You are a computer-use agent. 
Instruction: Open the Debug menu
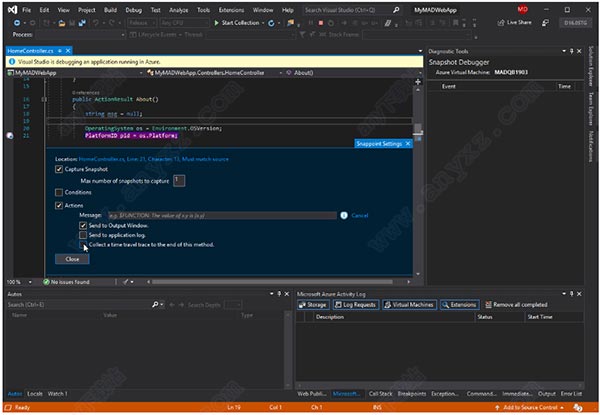[134, 10]
